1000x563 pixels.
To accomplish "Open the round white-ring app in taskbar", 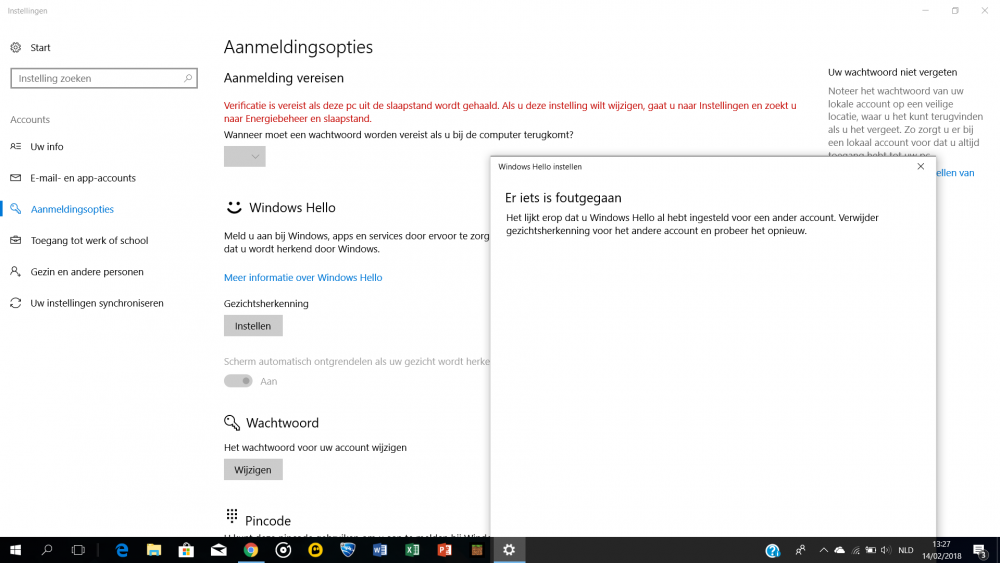I will [283, 550].
